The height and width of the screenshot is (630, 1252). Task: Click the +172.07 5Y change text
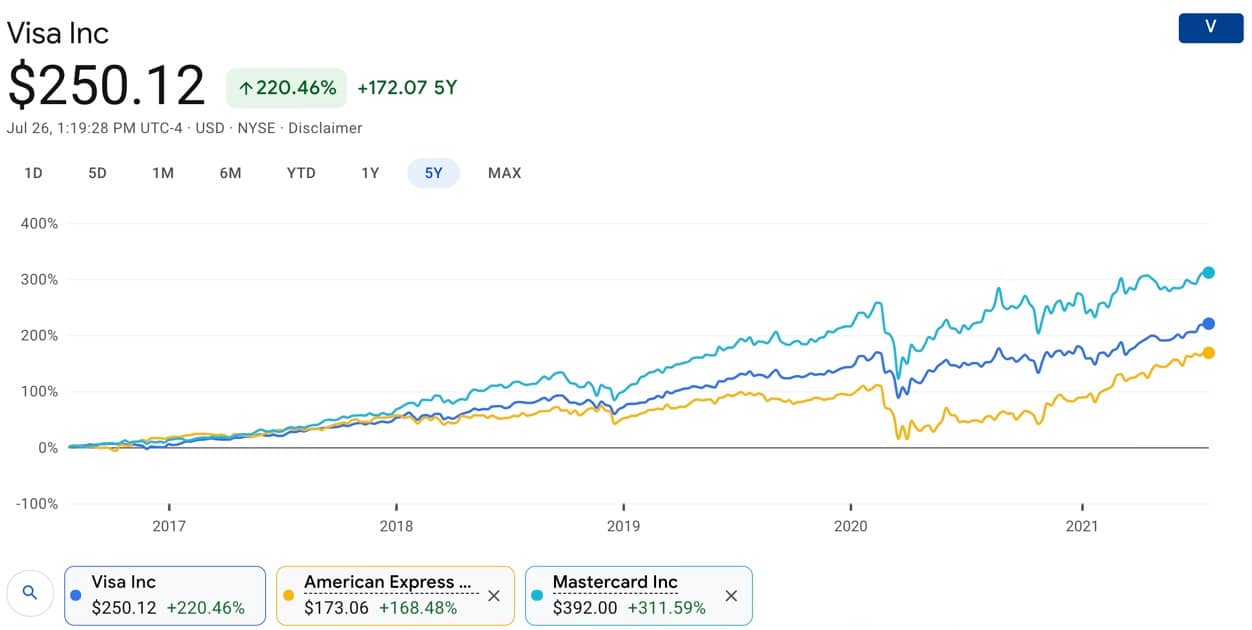(408, 88)
